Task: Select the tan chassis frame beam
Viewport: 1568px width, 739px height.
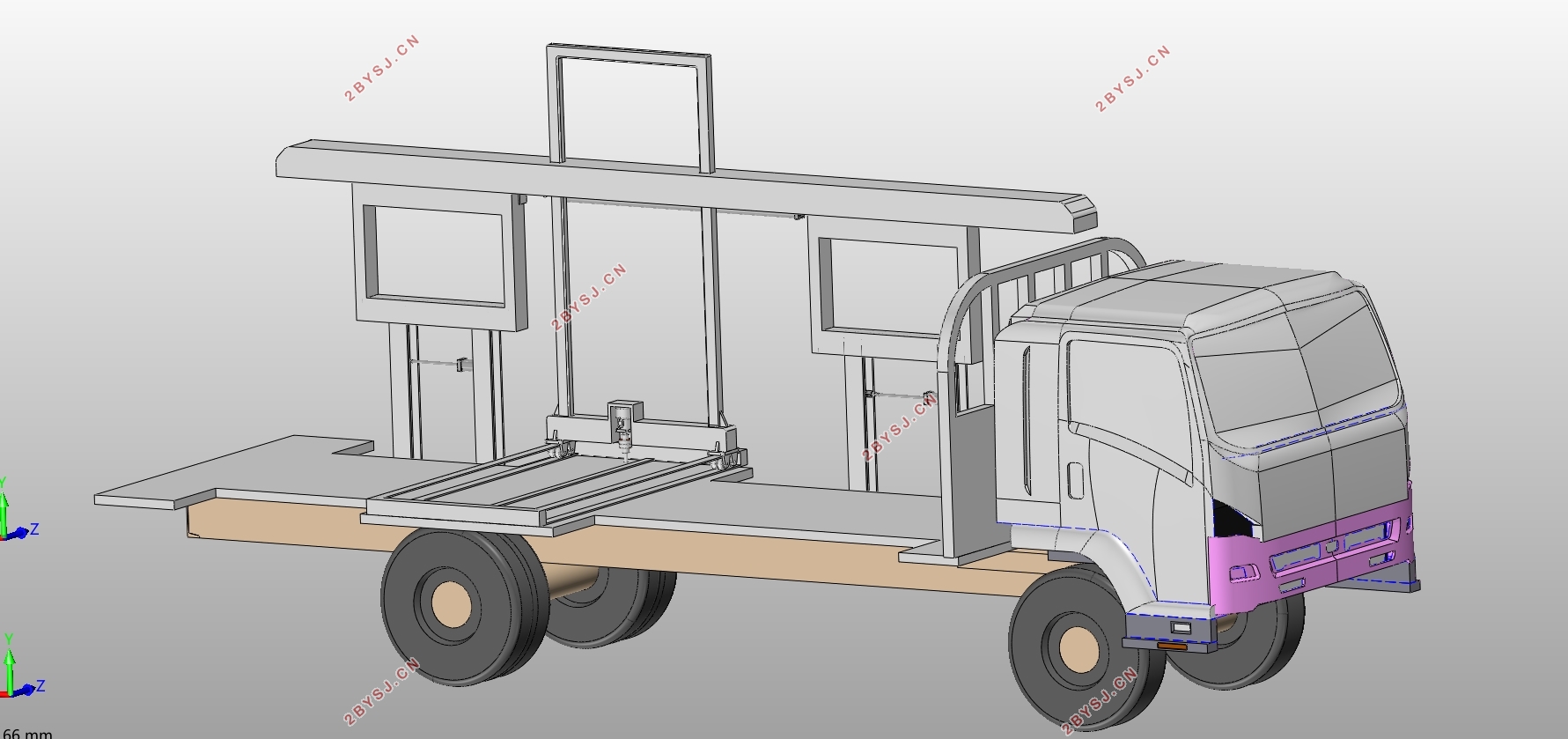Action: (x=616, y=551)
